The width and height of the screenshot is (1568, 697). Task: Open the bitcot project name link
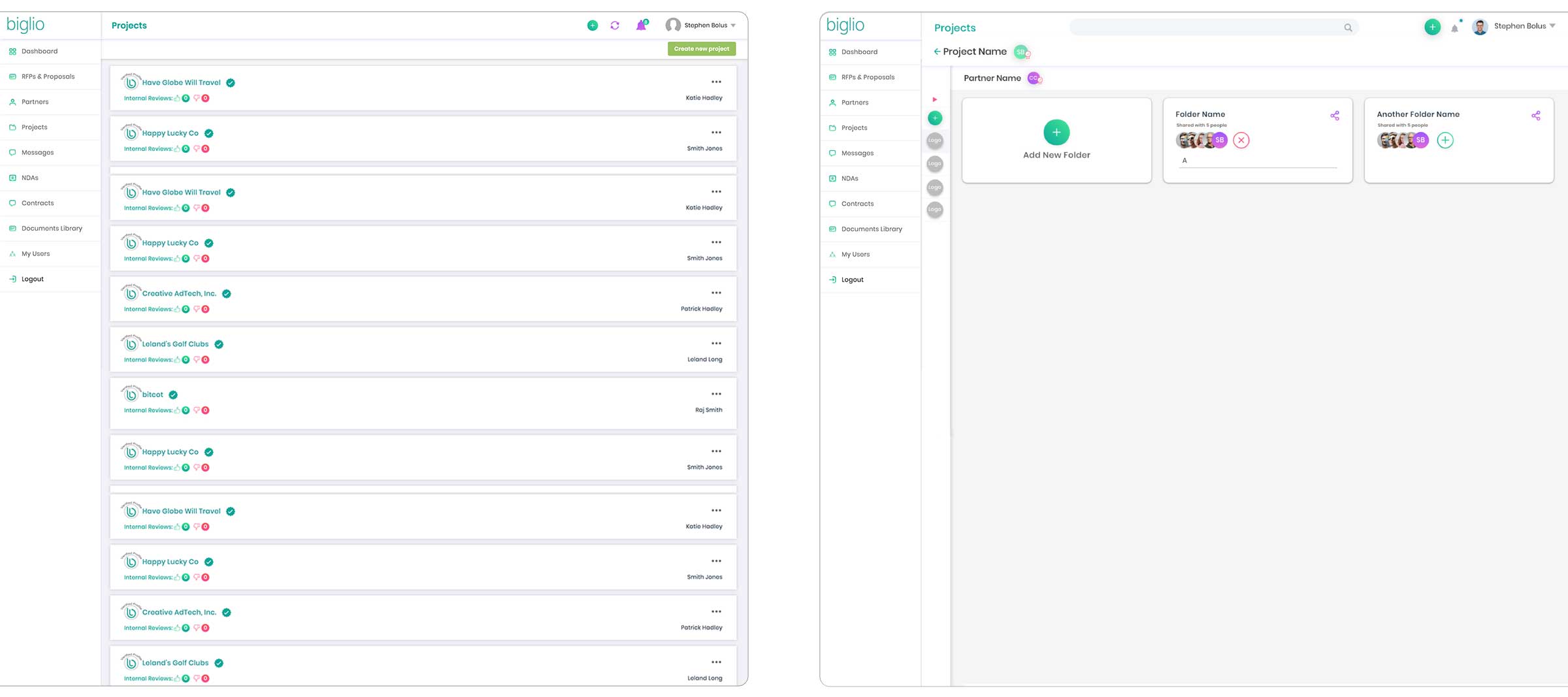click(x=153, y=395)
